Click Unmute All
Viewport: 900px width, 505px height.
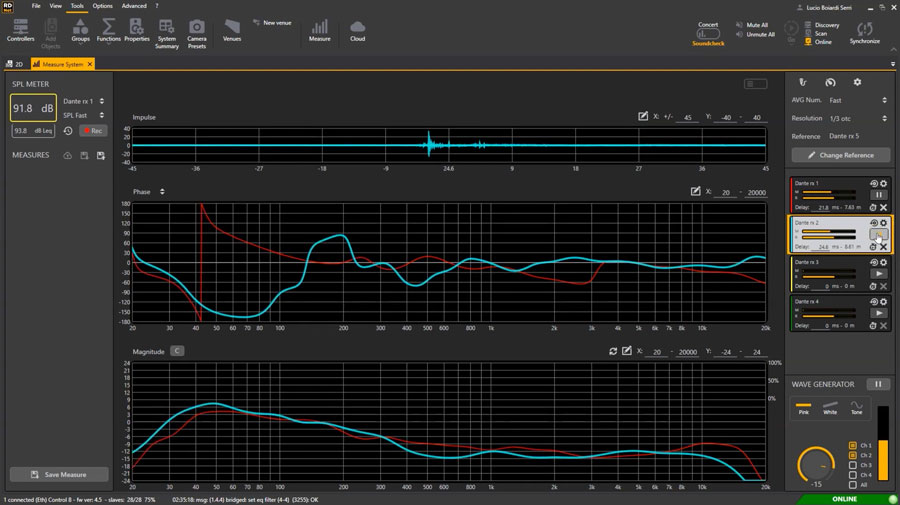pos(755,34)
